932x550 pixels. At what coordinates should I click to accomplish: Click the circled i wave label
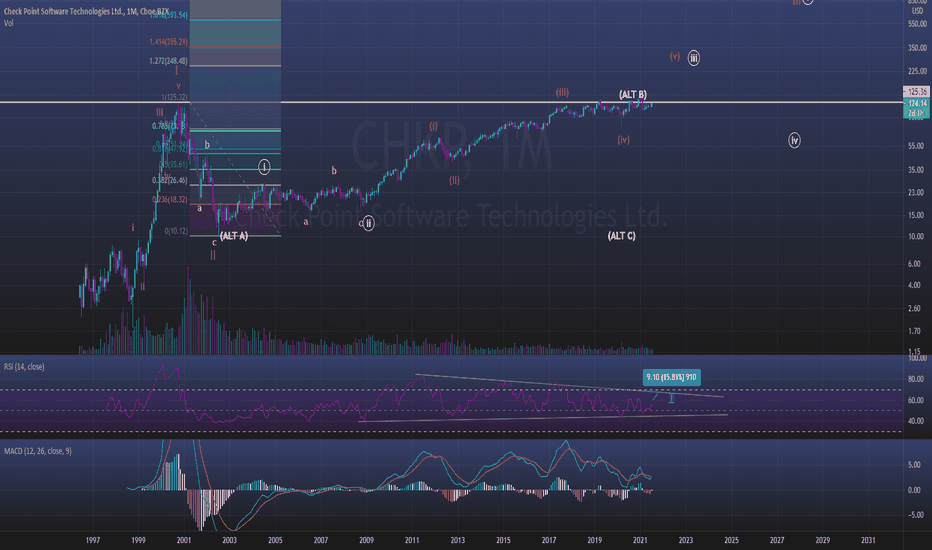pyautogui.click(x=265, y=167)
